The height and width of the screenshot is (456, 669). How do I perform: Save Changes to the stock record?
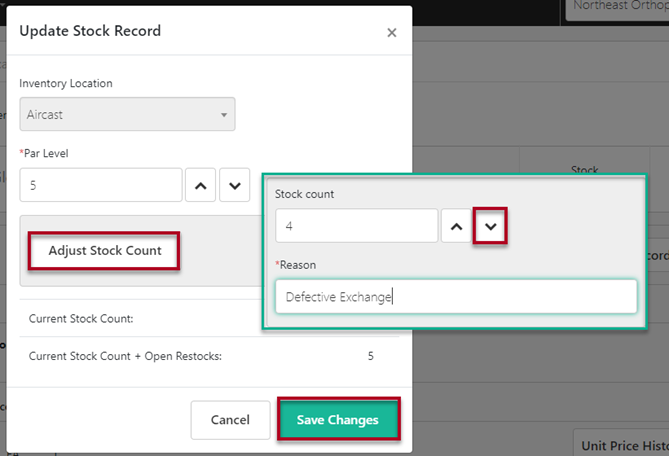pyautogui.click(x=338, y=420)
